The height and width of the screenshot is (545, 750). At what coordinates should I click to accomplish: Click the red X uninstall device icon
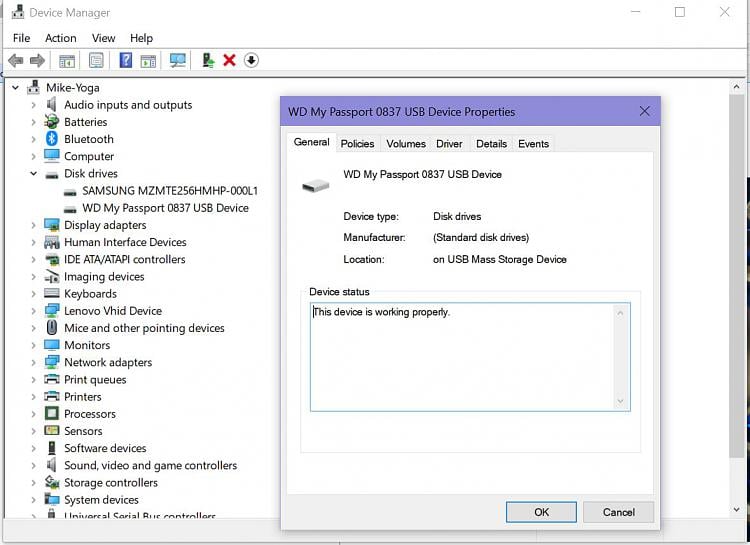point(229,61)
